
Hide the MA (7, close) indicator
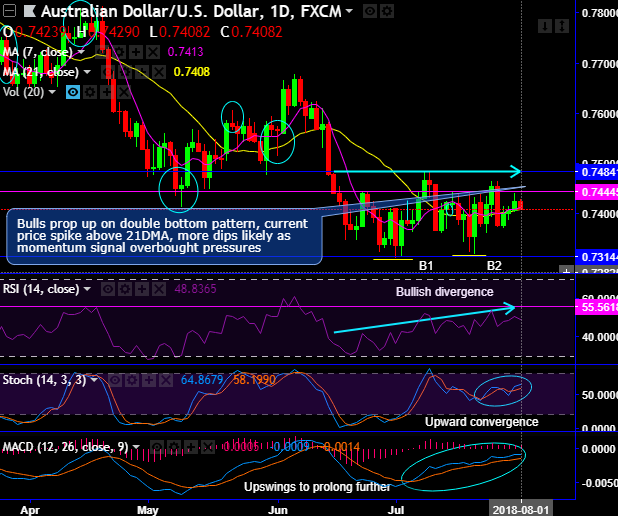[x=102, y=52]
